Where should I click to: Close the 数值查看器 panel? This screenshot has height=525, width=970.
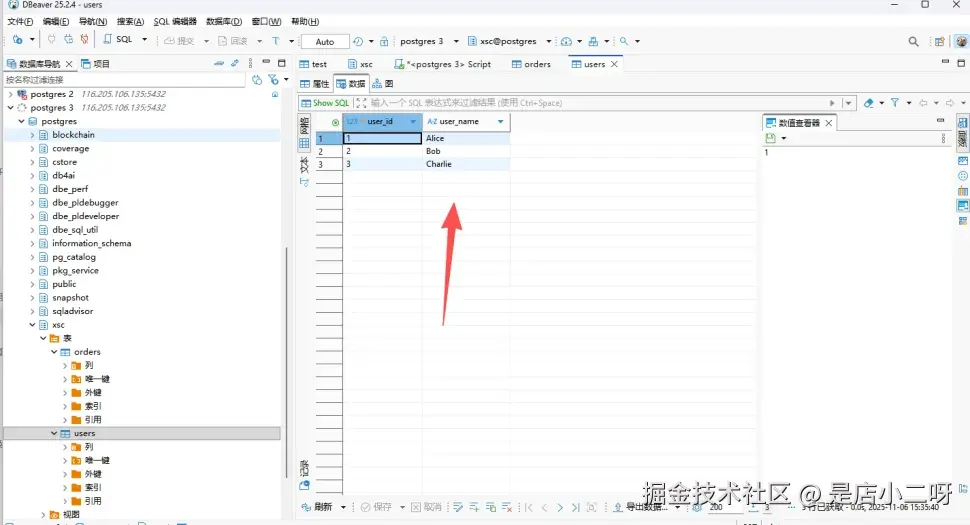pyautogui.click(x=829, y=123)
